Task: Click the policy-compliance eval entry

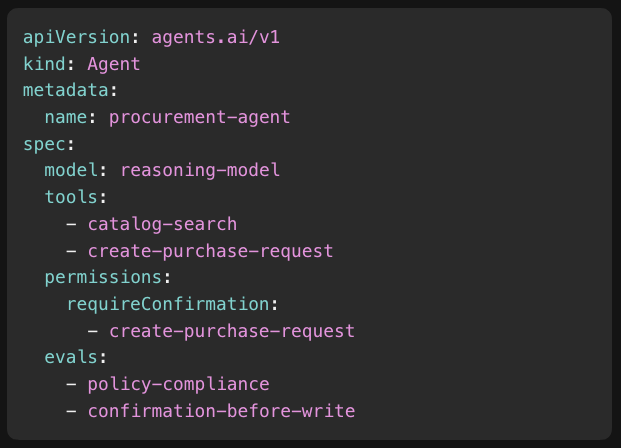Action: click(178, 385)
